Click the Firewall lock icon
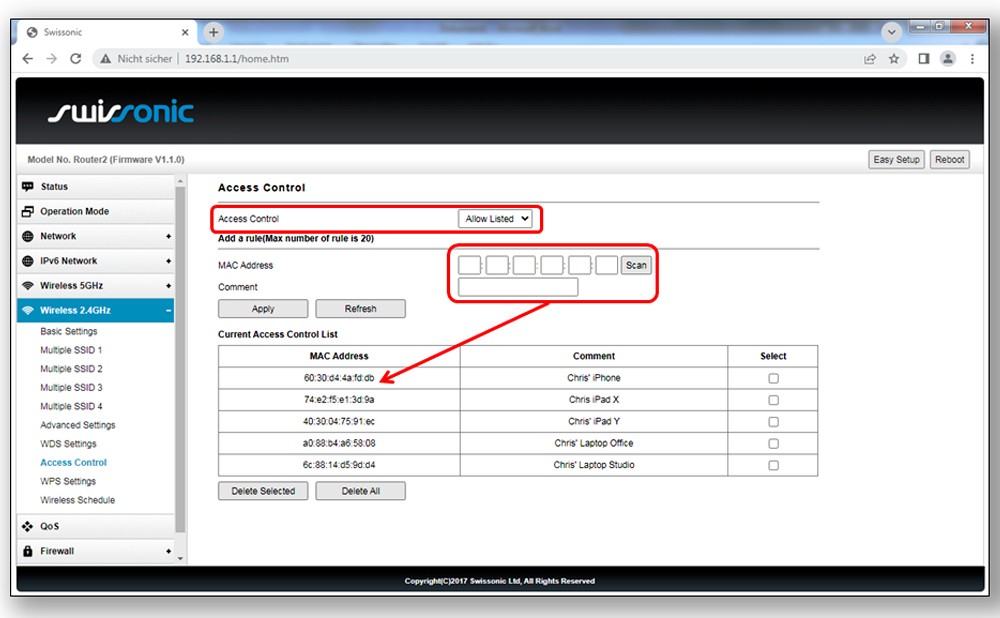Image resolution: width=1000 pixels, height=618 pixels. [x=28, y=551]
